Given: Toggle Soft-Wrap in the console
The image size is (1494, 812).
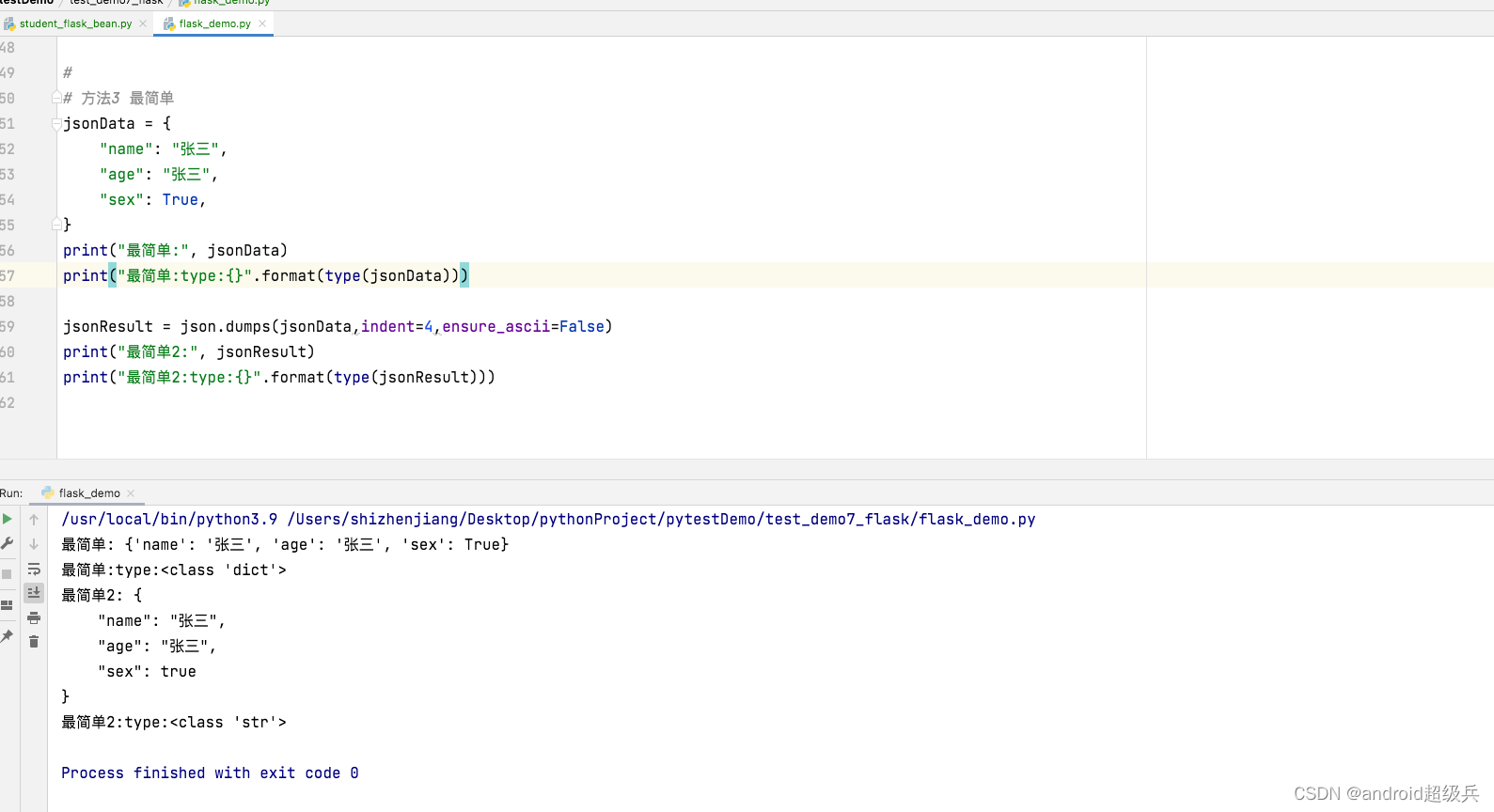Looking at the screenshot, I should coord(34,569).
